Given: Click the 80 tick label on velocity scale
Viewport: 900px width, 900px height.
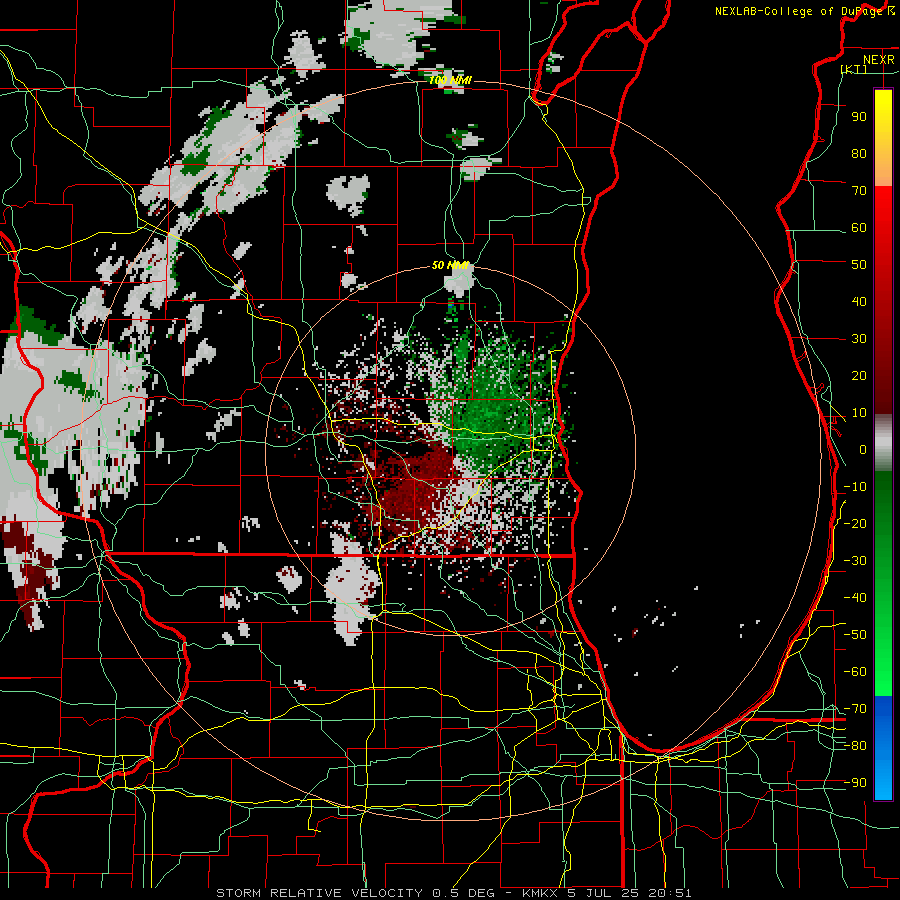Looking at the screenshot, I should [x=859, y=153].
